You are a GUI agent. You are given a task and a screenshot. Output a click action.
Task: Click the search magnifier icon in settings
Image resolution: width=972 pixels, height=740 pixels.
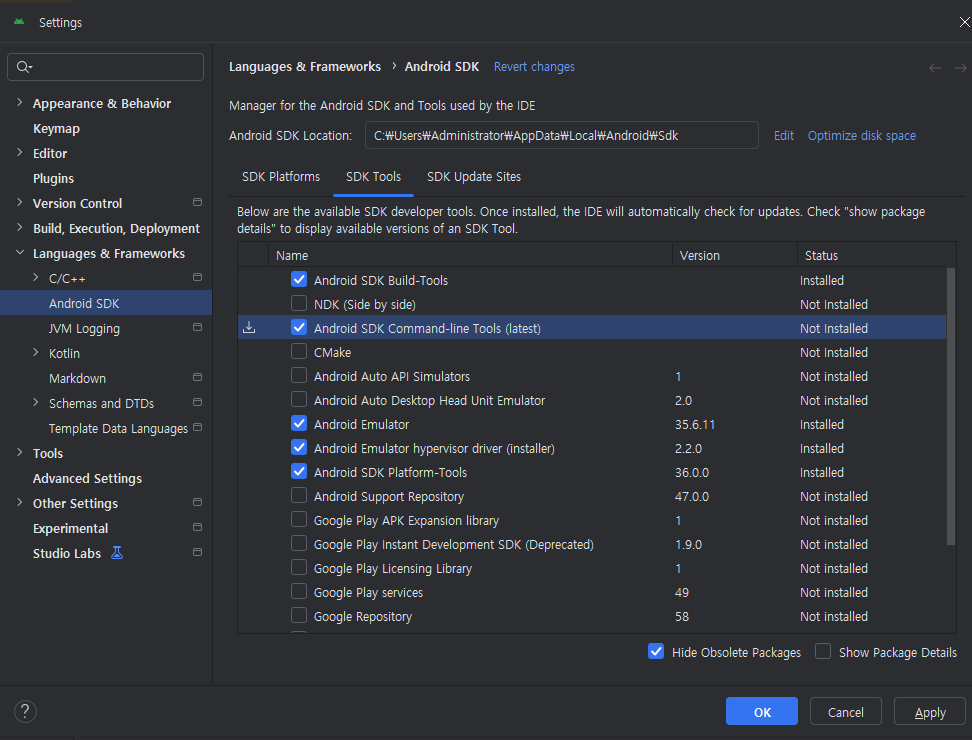23,67
